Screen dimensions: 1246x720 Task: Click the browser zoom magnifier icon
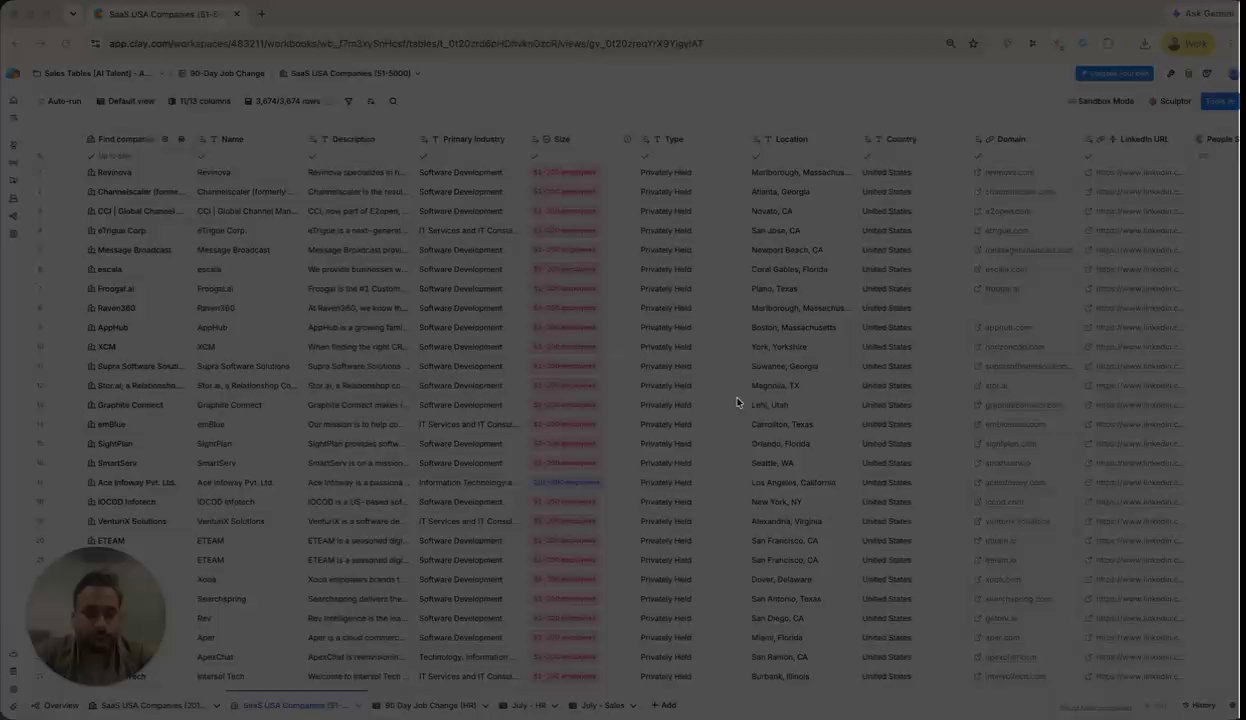950,44
